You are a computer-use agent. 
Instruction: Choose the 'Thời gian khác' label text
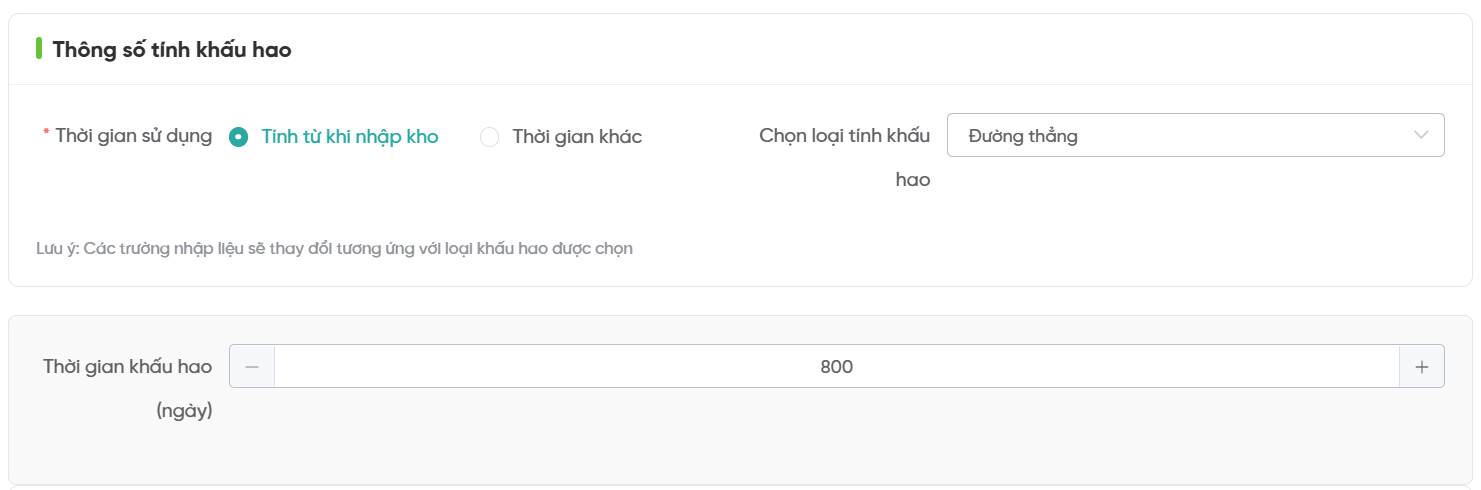pyautogui.click(x=577, y=137)
